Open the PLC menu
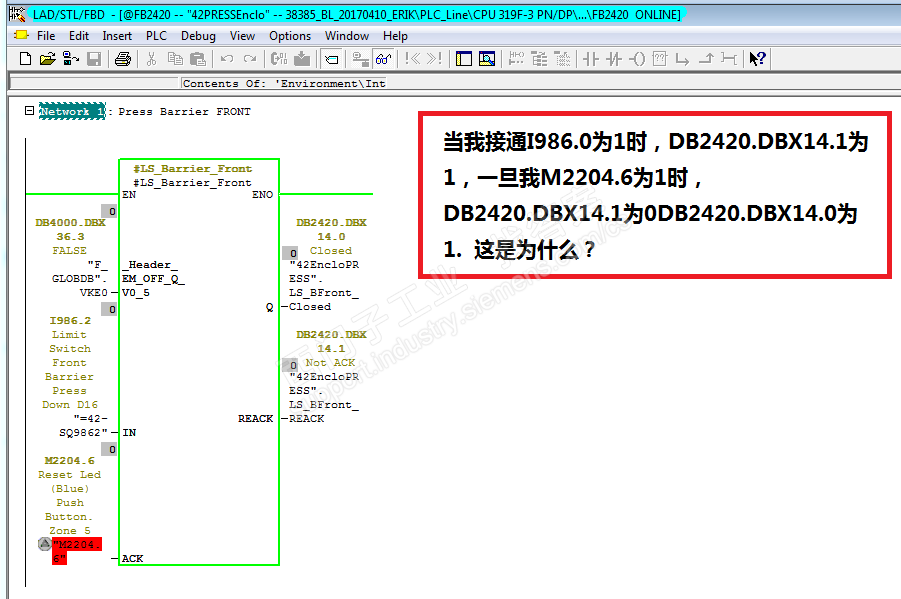901x599 pixels. [156, 36]
